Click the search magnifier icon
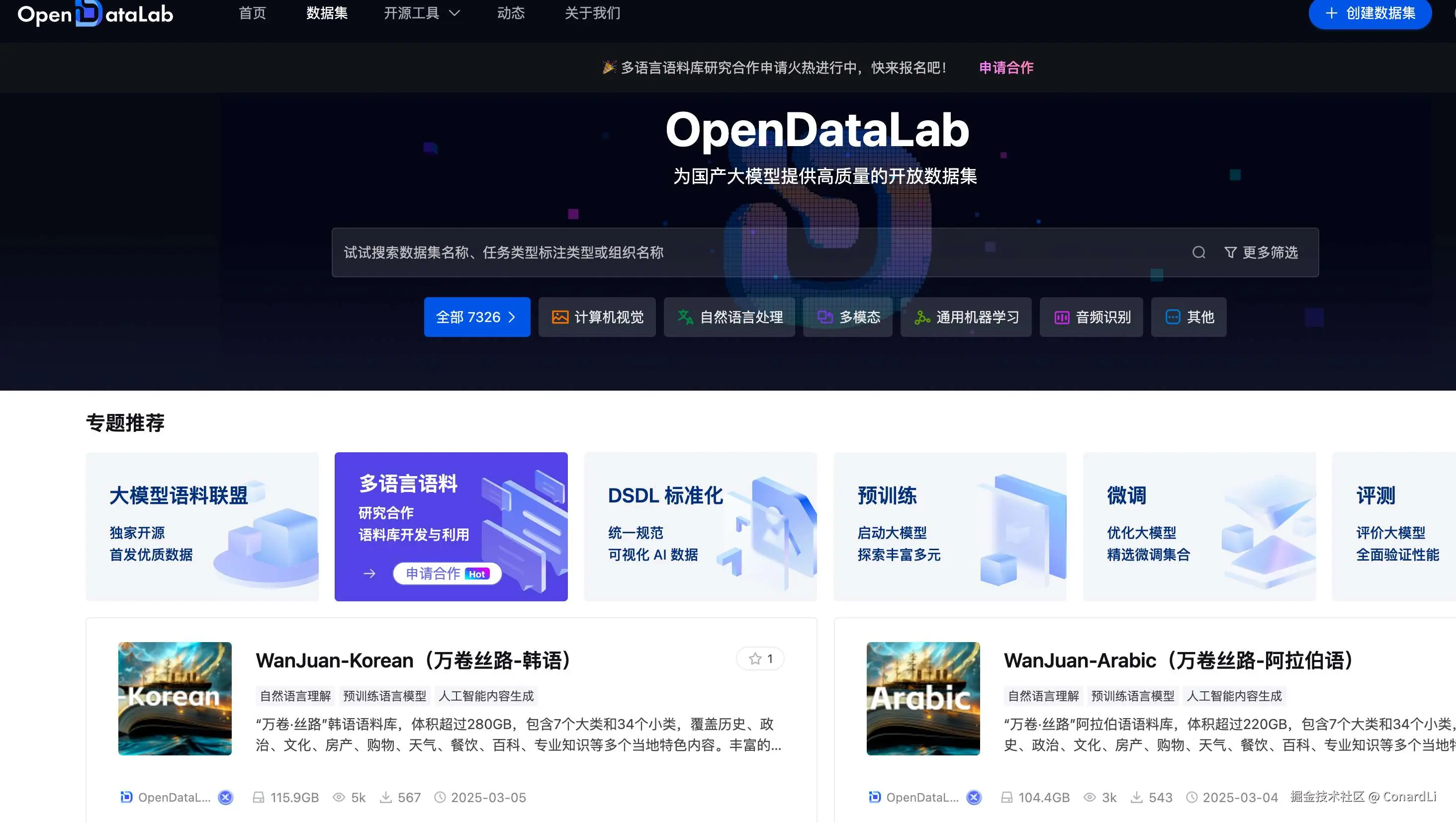 pos(1199,252)
